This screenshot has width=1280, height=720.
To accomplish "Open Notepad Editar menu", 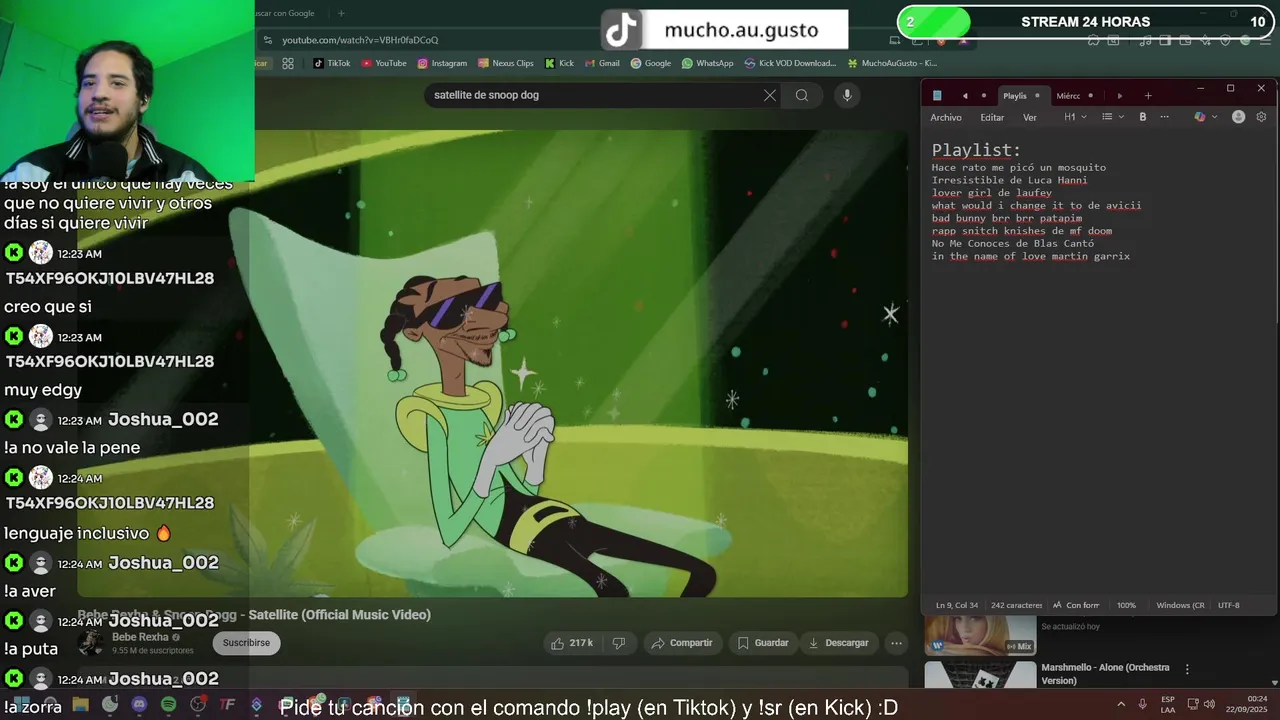I will (992, 117).
